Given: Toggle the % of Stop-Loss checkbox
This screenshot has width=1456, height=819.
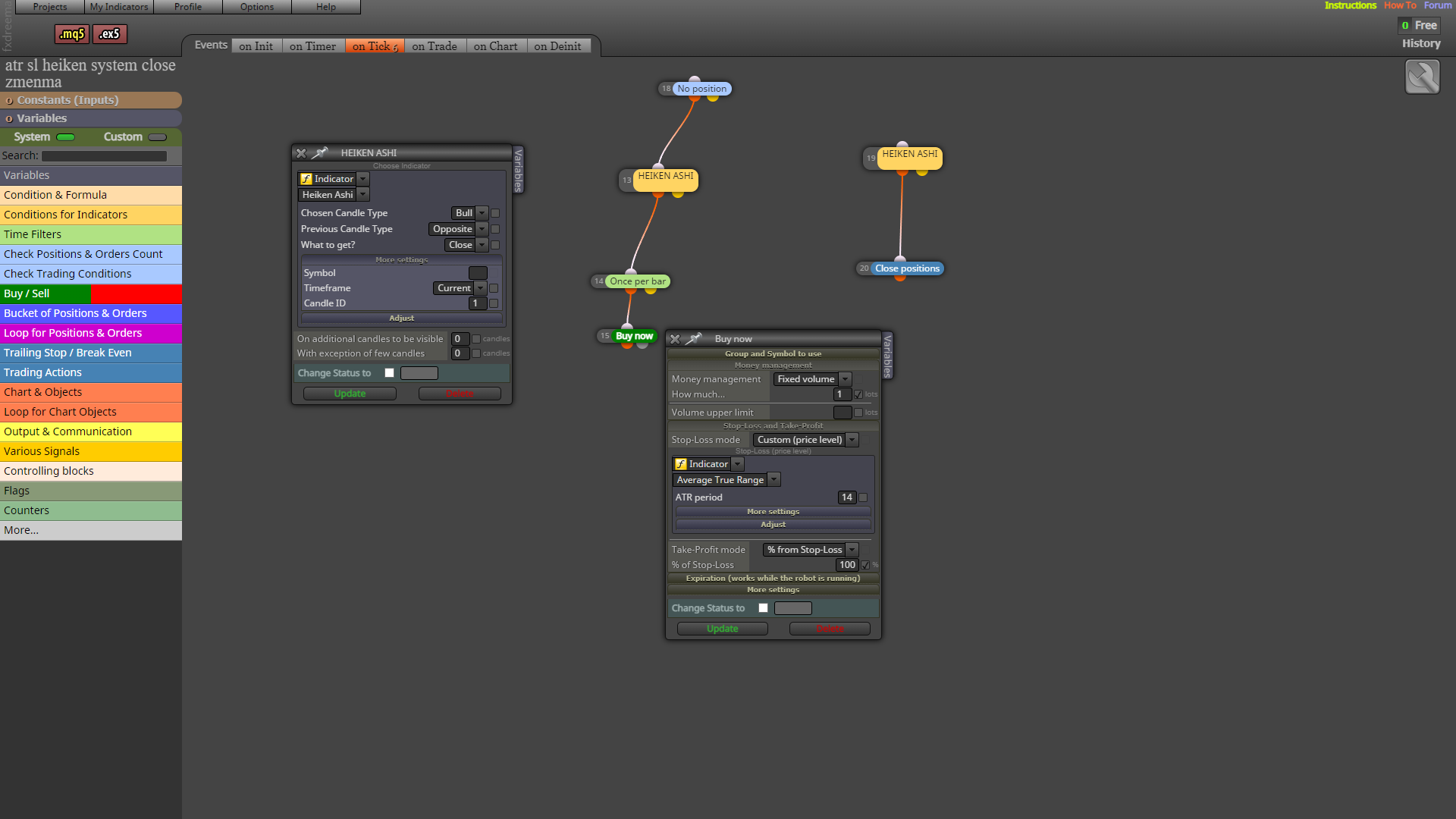Looking at the screenshot, I should coord(865,565).
